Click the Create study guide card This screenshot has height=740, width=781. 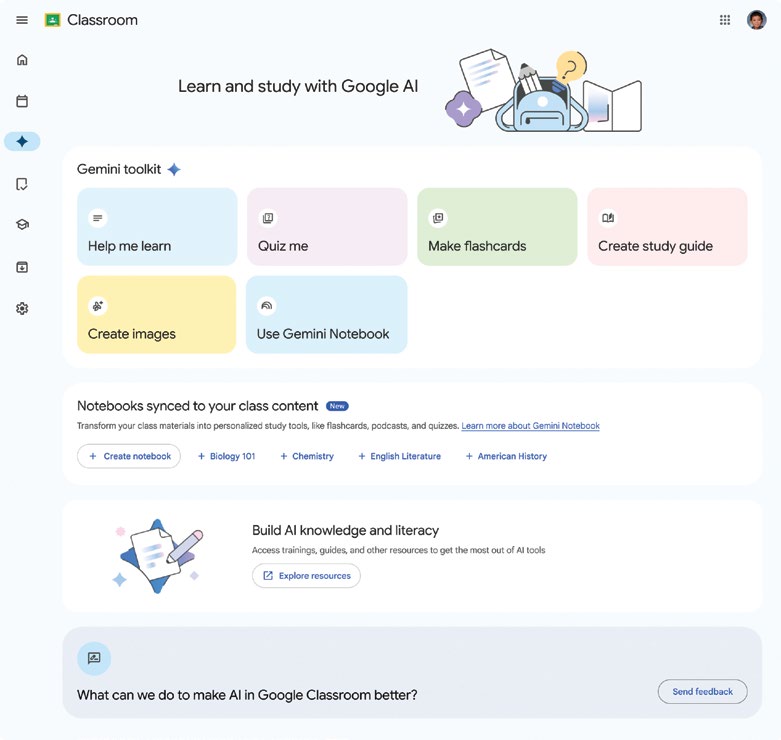click(x=667, y=227)
